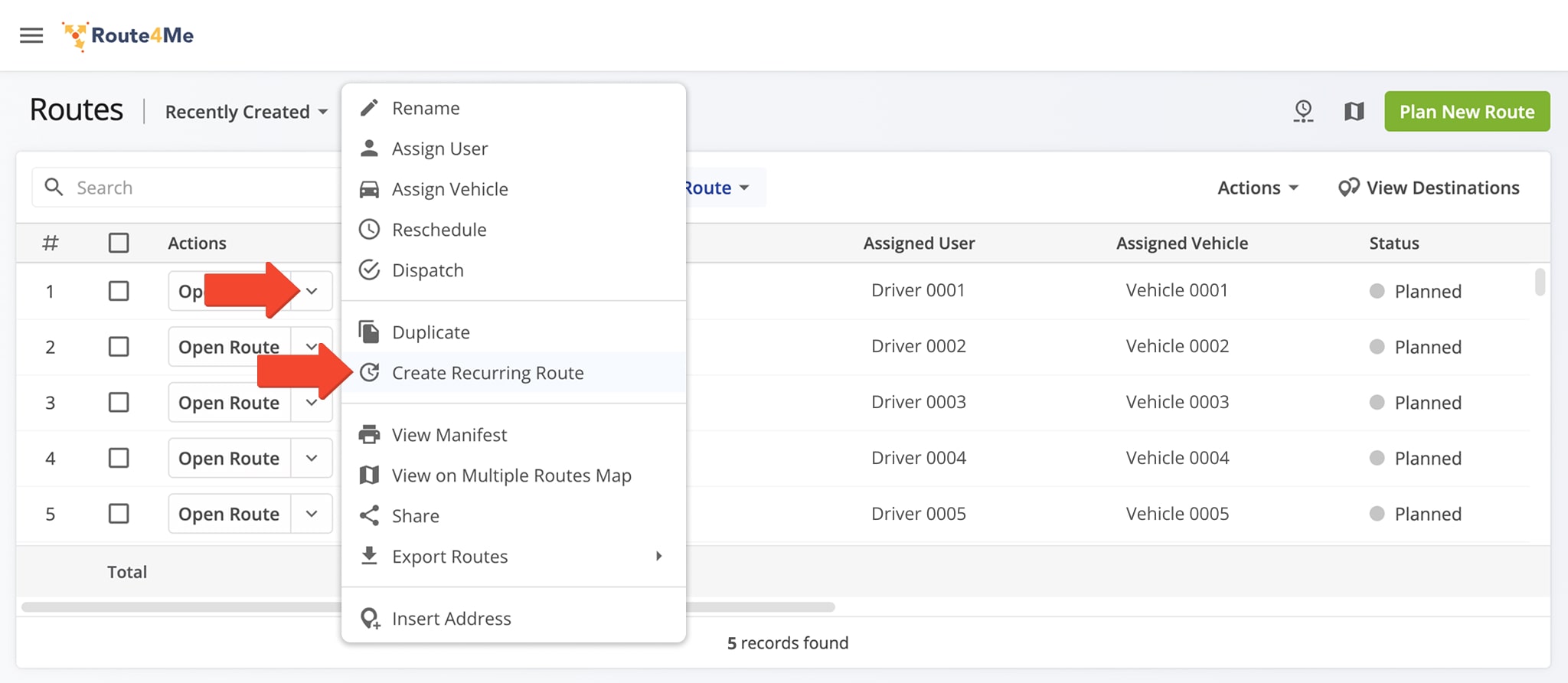The image size is (1568, 683).
Task: Expand row 4 action chevron
Action: 312,458
